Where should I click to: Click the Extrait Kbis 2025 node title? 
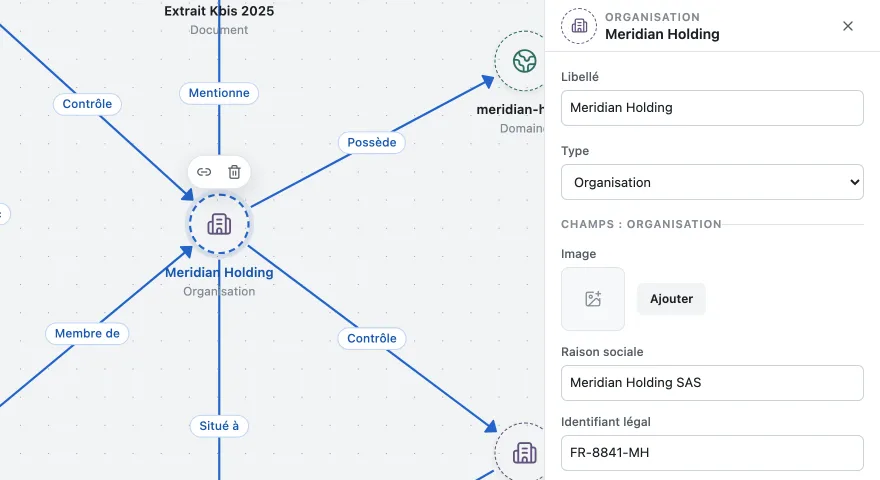coord(219,11)
